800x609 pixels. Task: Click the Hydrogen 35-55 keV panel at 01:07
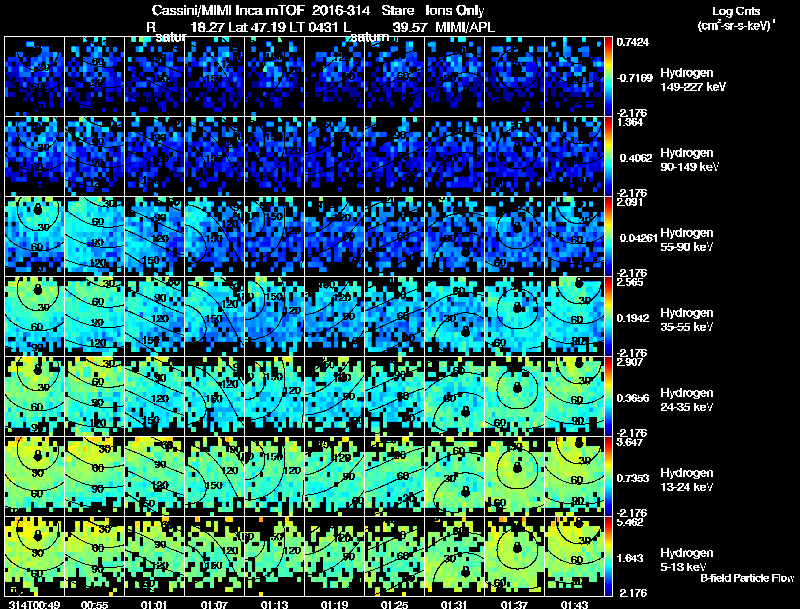click(x=214, y=317)
